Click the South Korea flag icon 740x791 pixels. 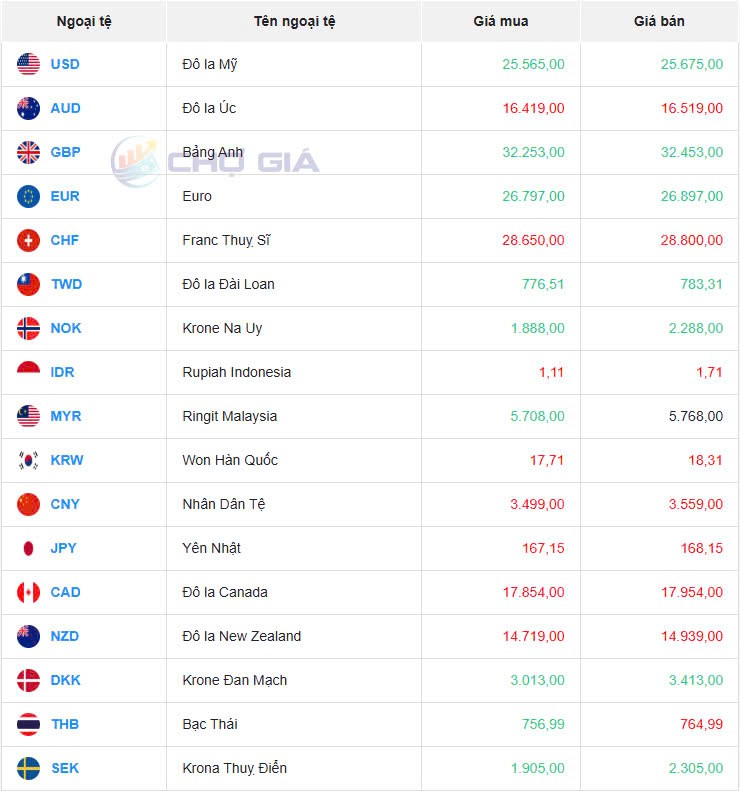(28, 460)
